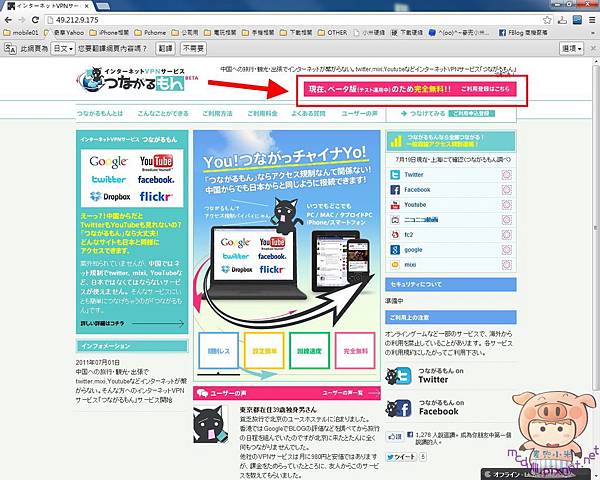
Task: Click the pink beta free registration banner
Action: coord(410,89)
